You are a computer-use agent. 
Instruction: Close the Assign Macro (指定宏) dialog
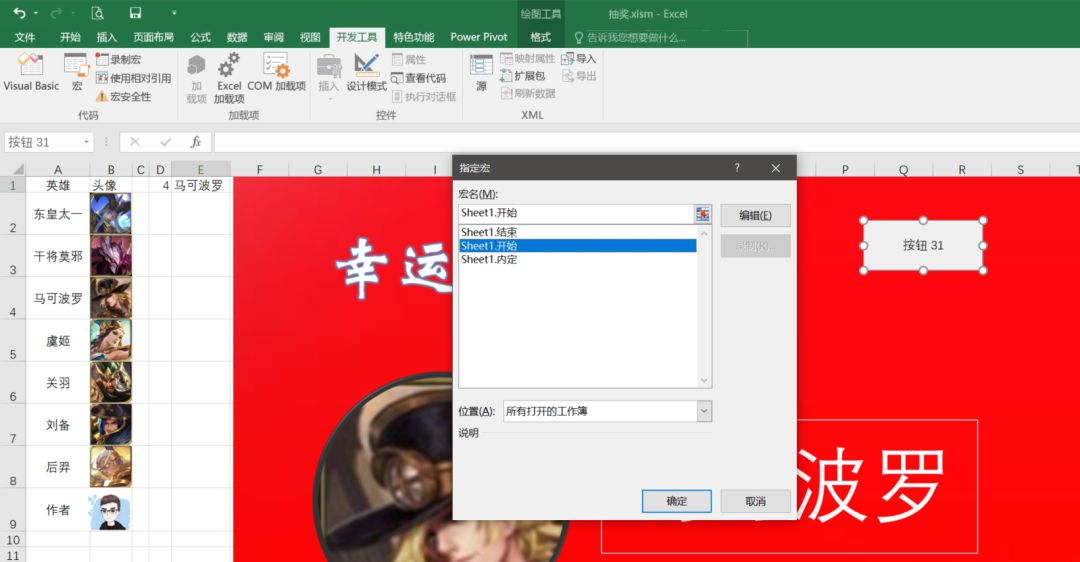[x=776, y=167]
